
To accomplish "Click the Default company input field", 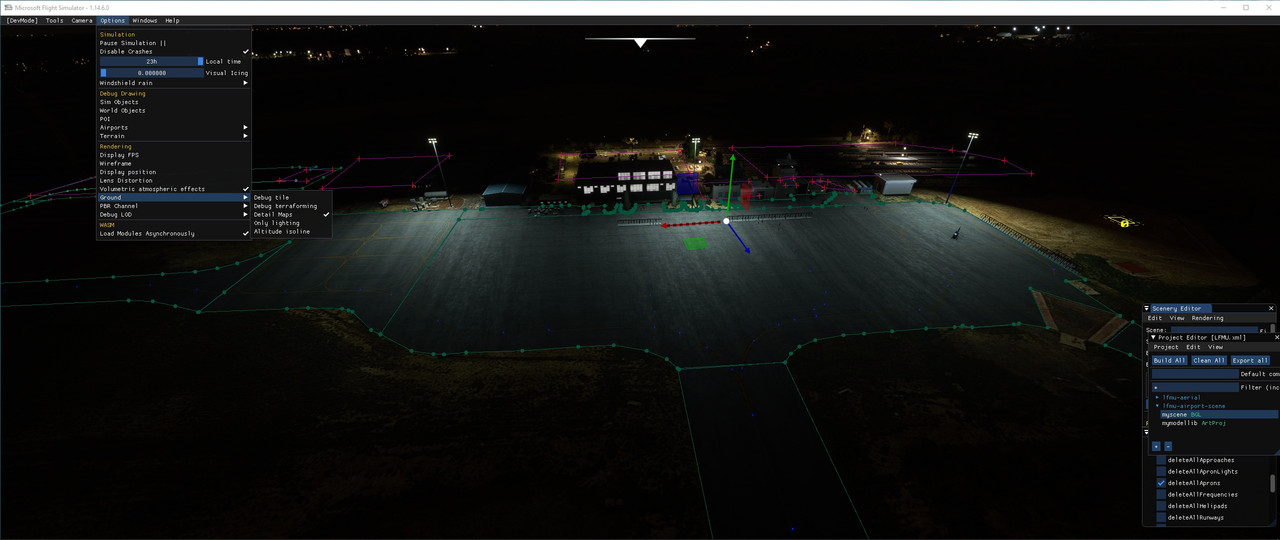I will tap(1195, 374).
